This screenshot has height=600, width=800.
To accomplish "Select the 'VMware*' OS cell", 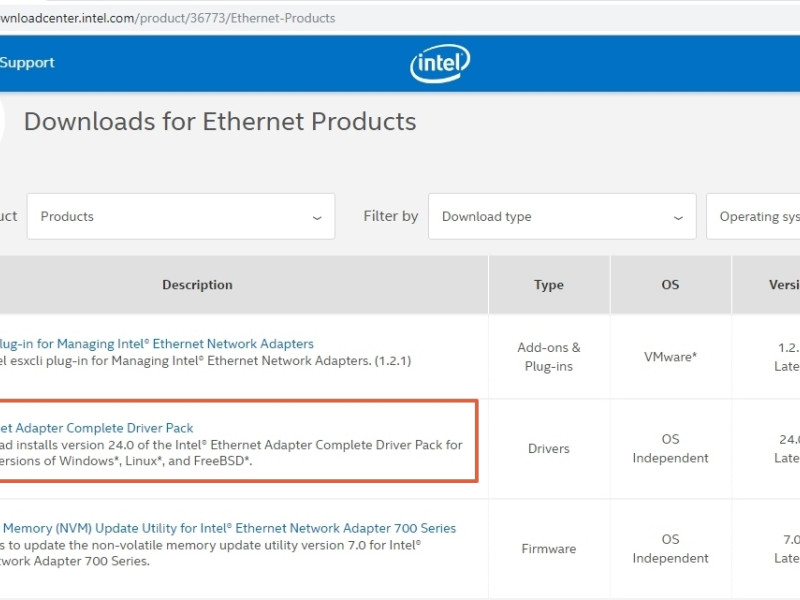I will [670, 357].
